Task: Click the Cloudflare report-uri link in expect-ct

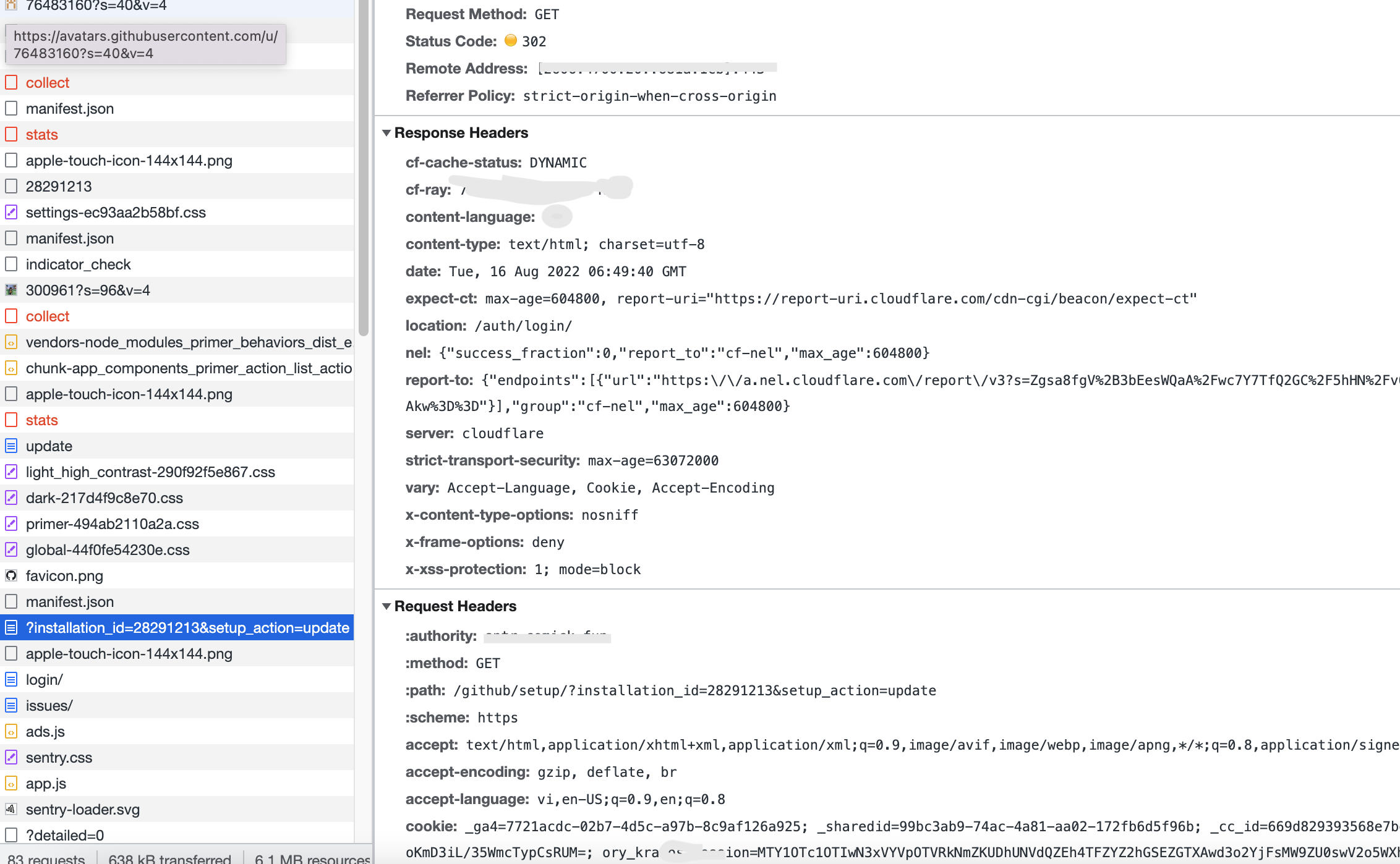Action: [x=952, y=298]
